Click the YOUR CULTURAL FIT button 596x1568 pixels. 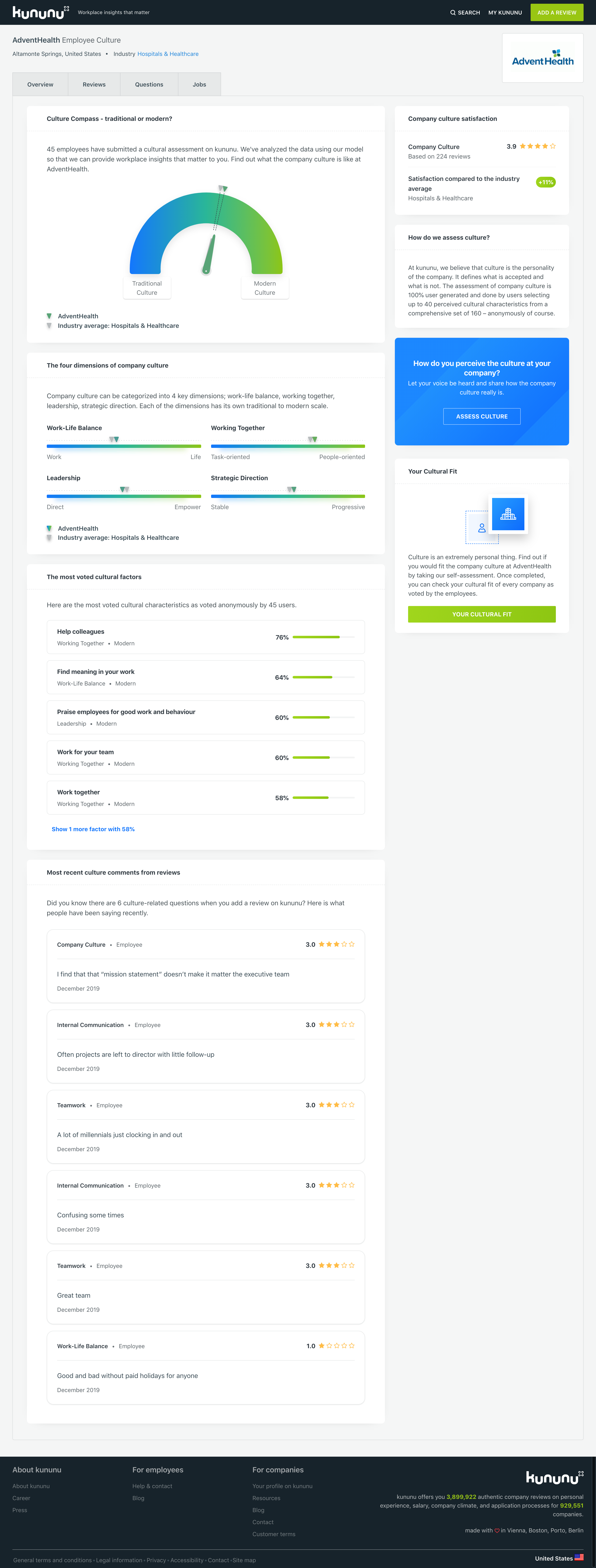point(482,614)
